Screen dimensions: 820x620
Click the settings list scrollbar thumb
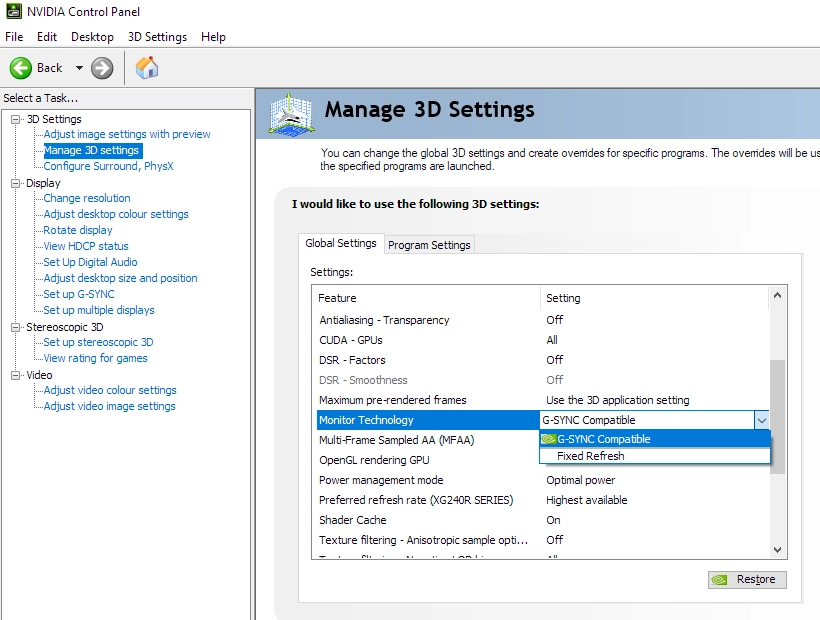777,417
